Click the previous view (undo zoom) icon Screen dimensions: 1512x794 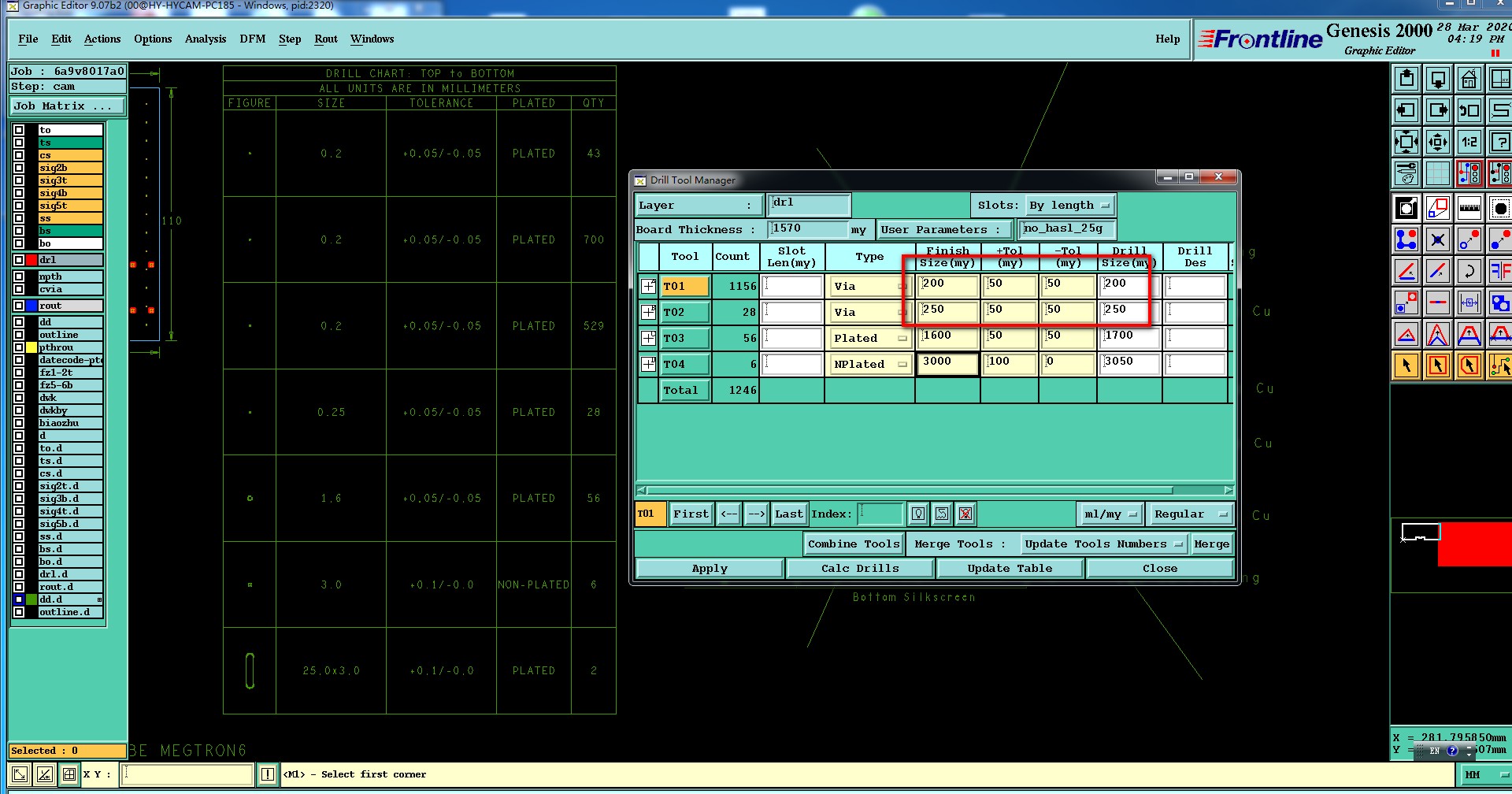(x=1469, y=110)
